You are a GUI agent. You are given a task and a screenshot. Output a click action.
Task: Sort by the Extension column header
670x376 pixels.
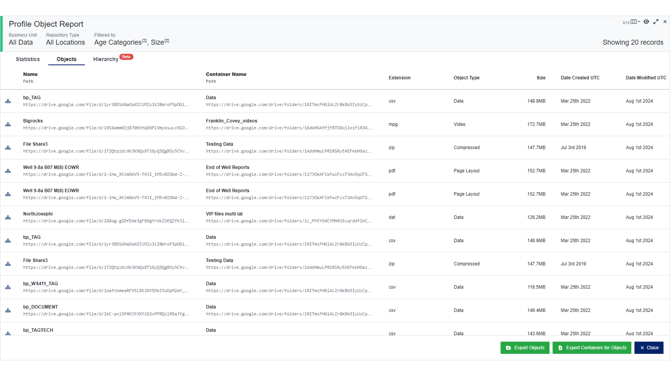pos(400,78)
